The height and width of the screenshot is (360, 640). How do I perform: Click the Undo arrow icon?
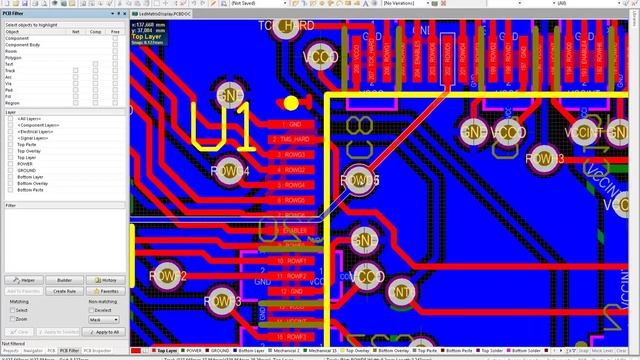coord(194,3)
